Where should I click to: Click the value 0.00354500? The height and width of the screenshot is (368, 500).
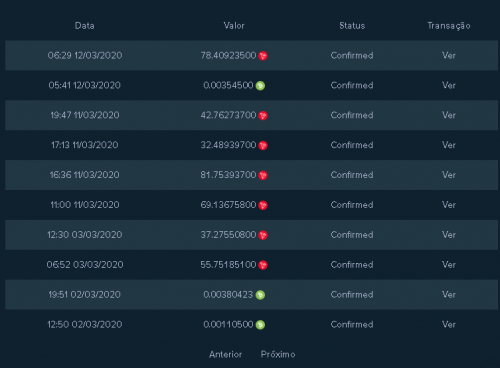click(x=228, y=85)
